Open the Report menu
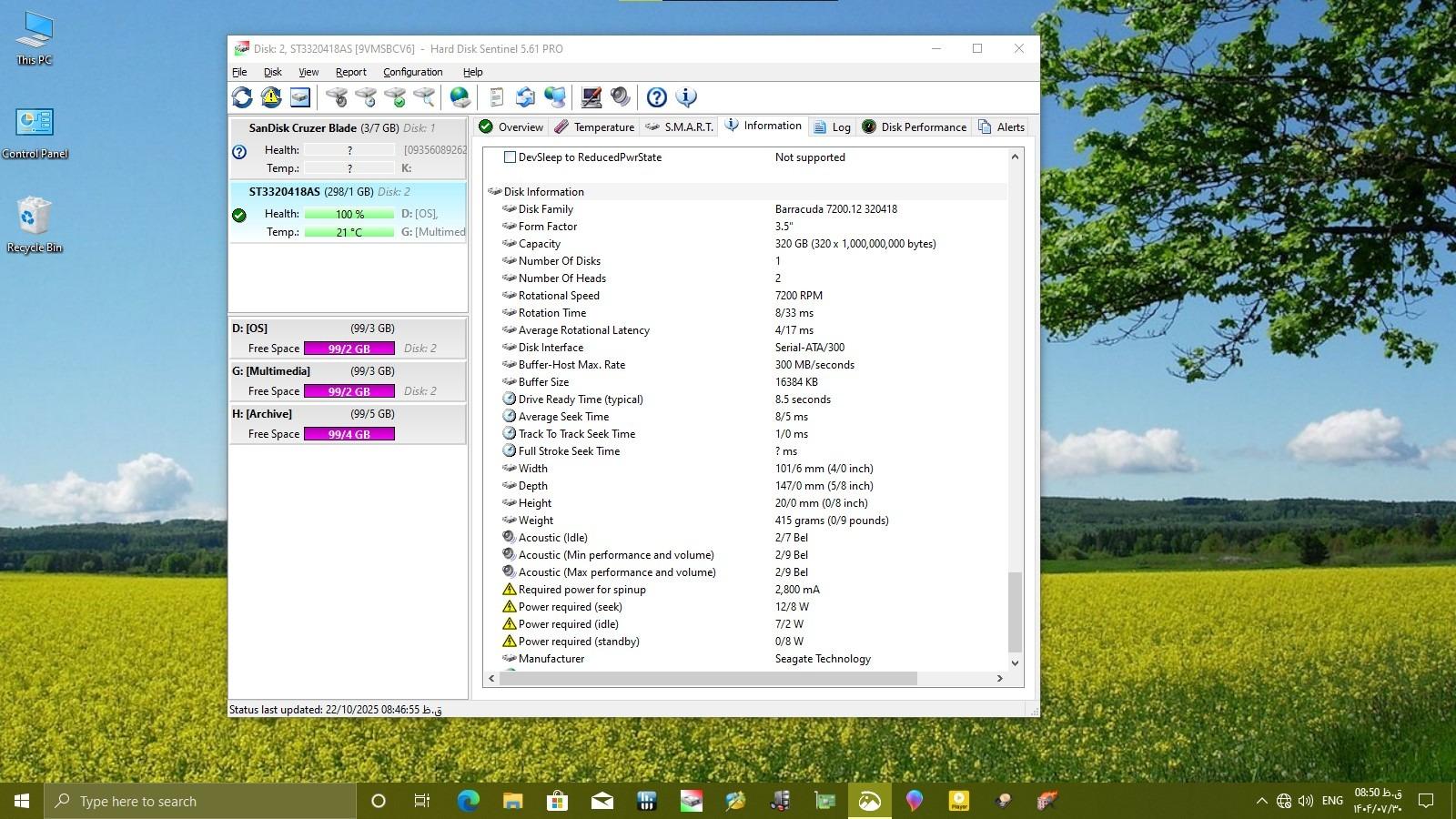This screenshot has width=1456, height=819. (x=350, y=72)
